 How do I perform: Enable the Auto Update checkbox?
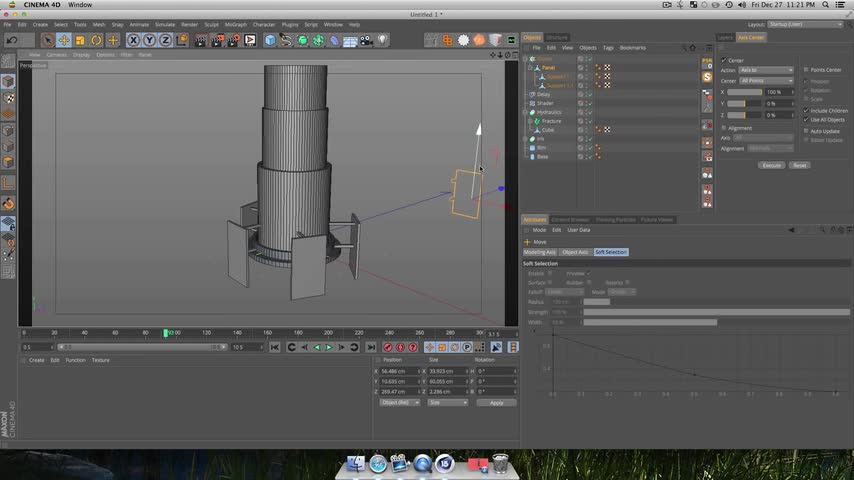point(807,131)
